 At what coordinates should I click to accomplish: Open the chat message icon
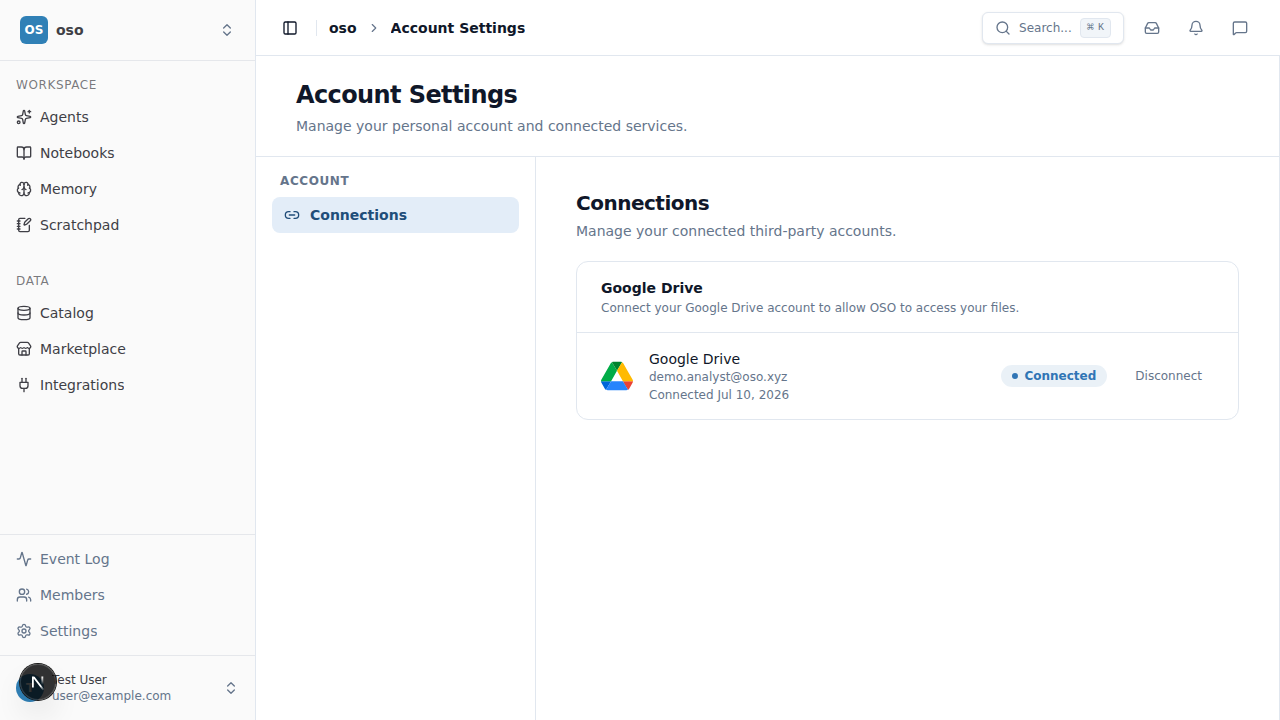(1240, 28)
